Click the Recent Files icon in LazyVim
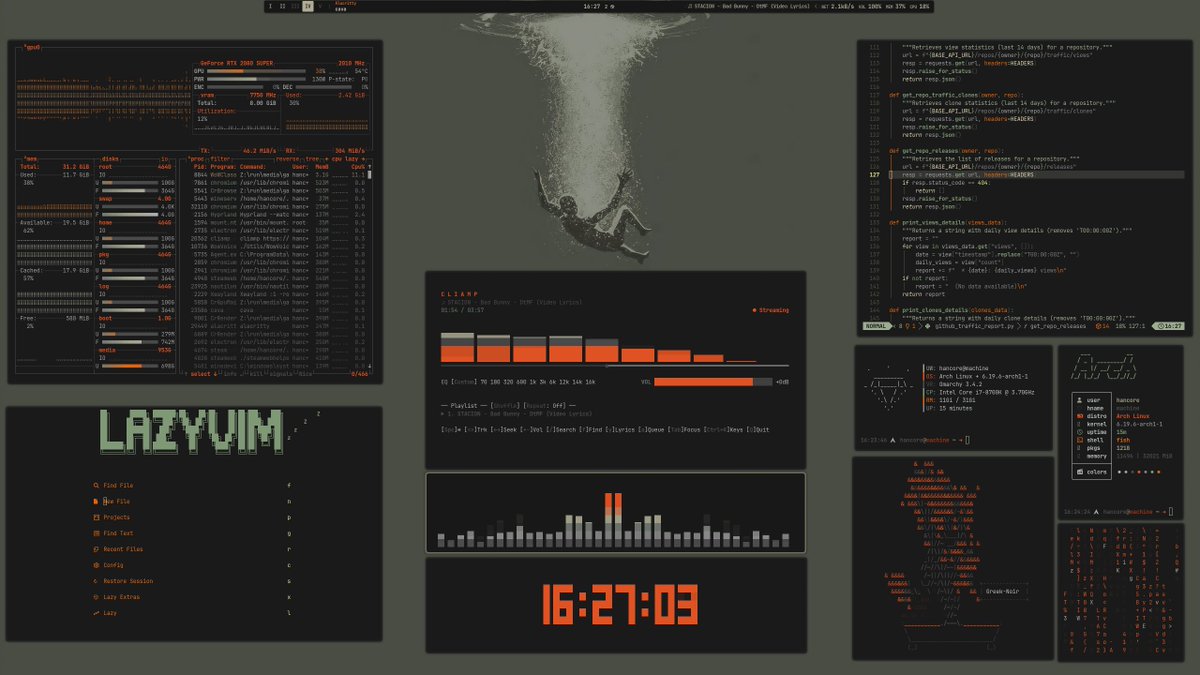 [95, 549]
